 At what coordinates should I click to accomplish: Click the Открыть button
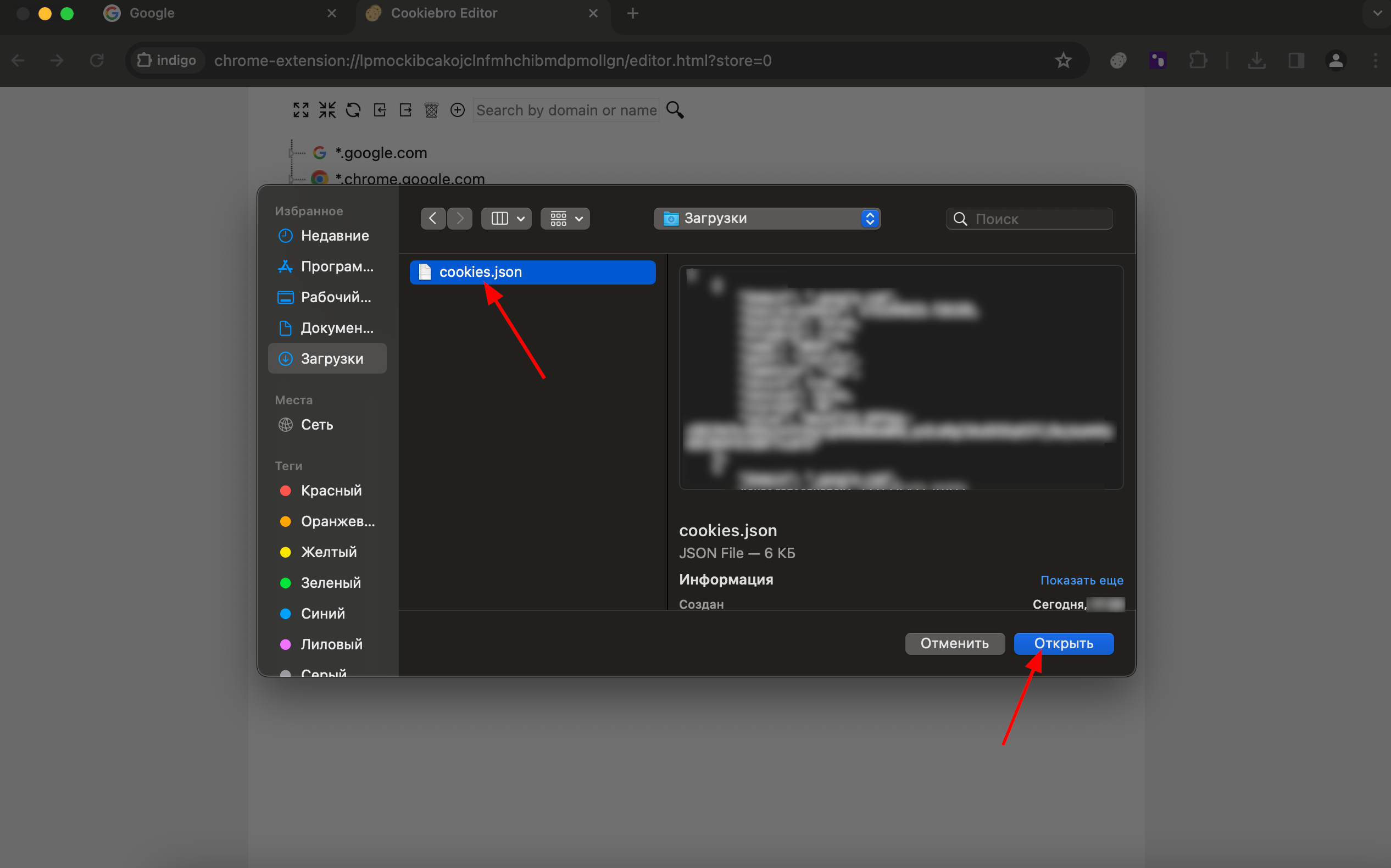tap(1063, 643)
